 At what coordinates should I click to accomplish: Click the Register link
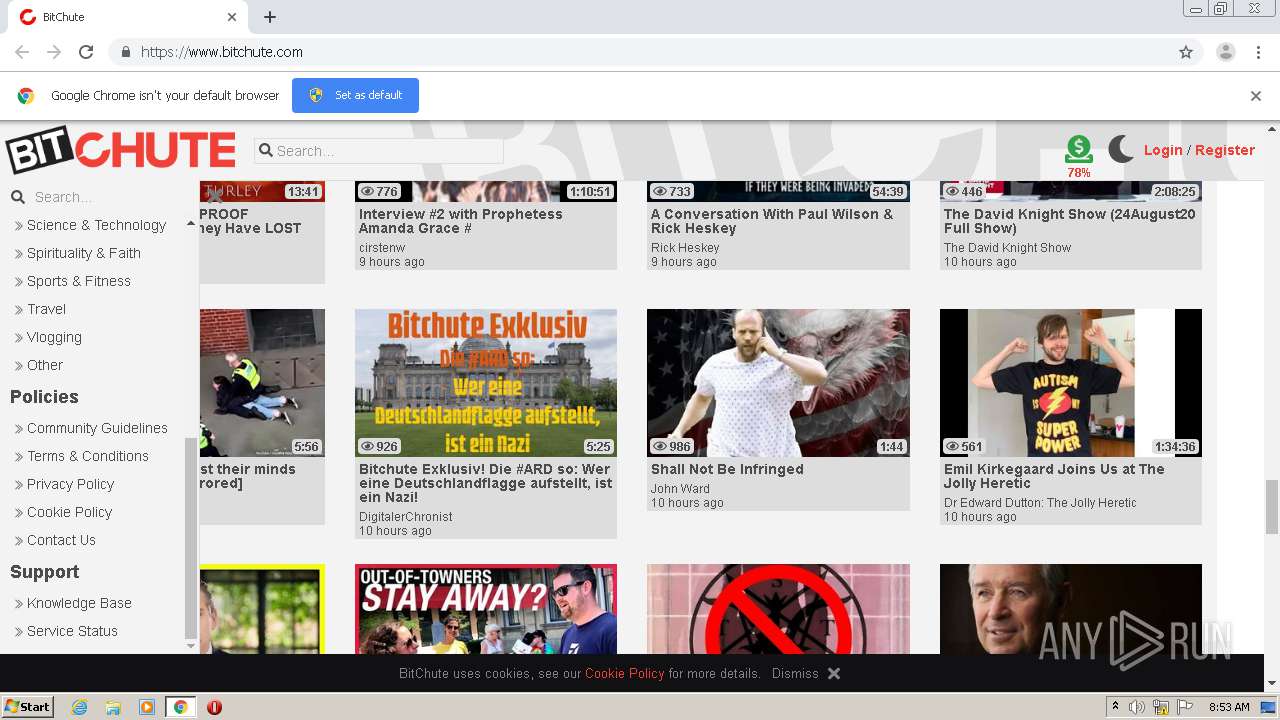point(1225,150)
